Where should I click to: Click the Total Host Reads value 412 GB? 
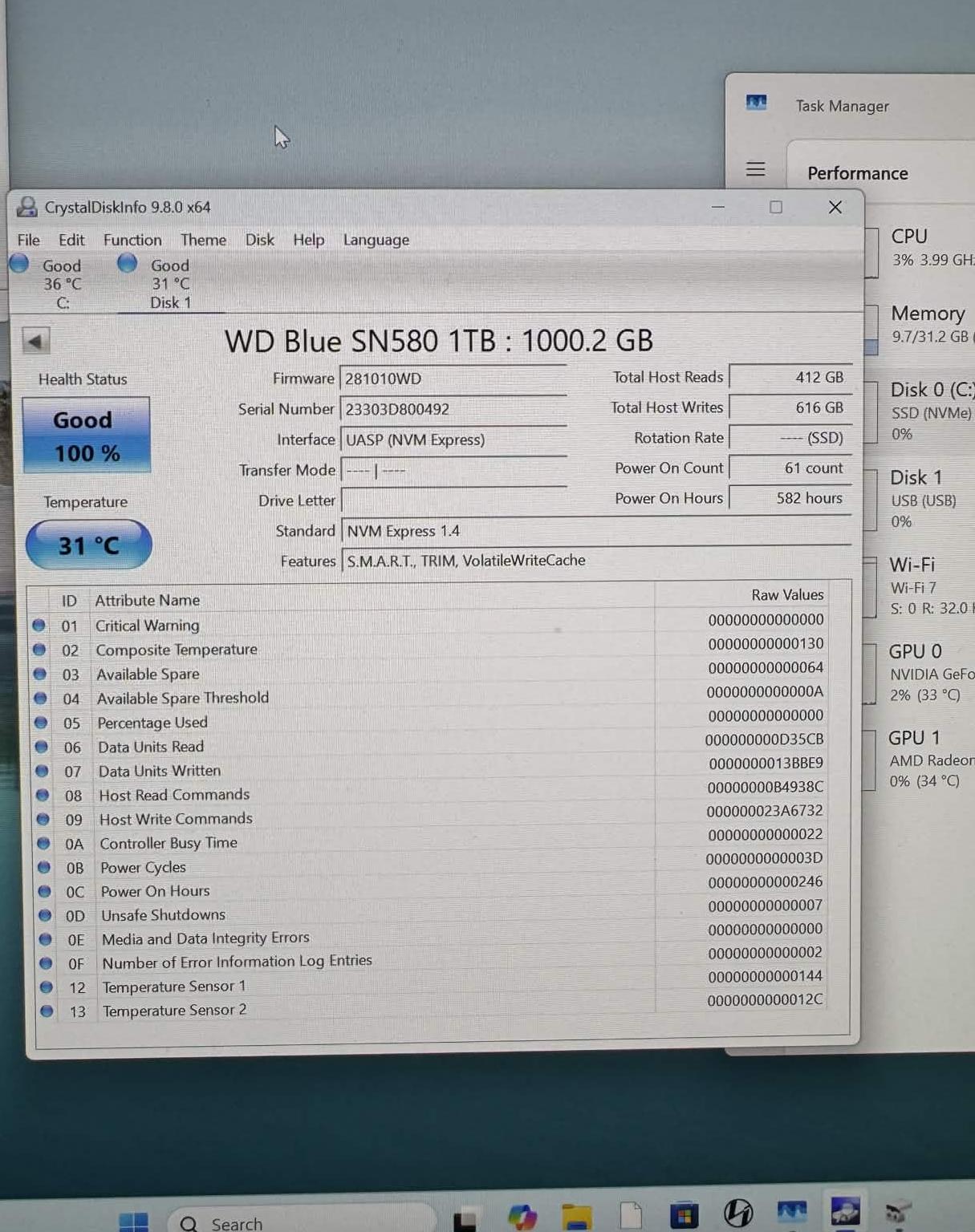[790, 377]
